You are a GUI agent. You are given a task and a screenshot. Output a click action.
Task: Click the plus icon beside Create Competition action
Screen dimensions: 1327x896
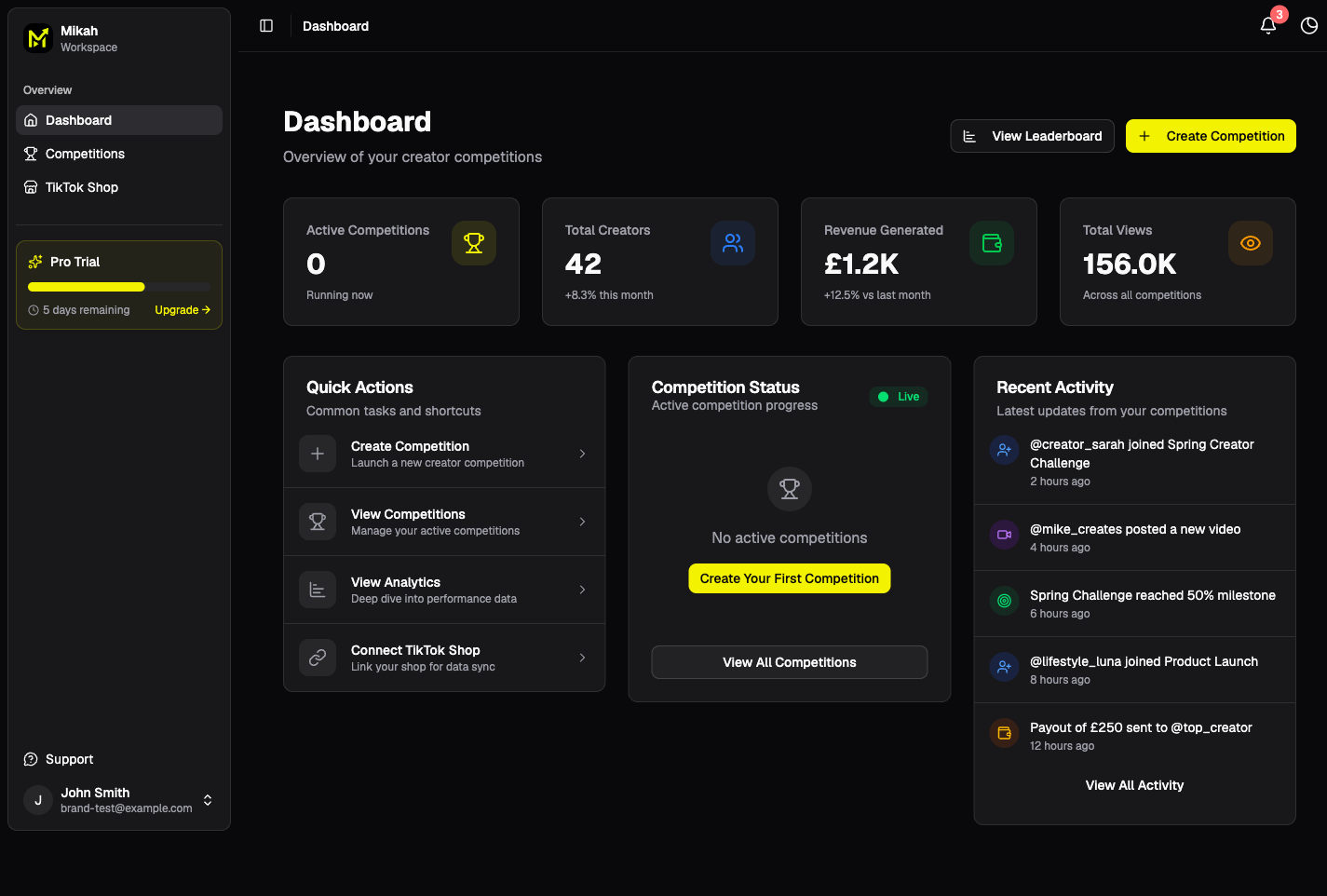tap(318, 454)
